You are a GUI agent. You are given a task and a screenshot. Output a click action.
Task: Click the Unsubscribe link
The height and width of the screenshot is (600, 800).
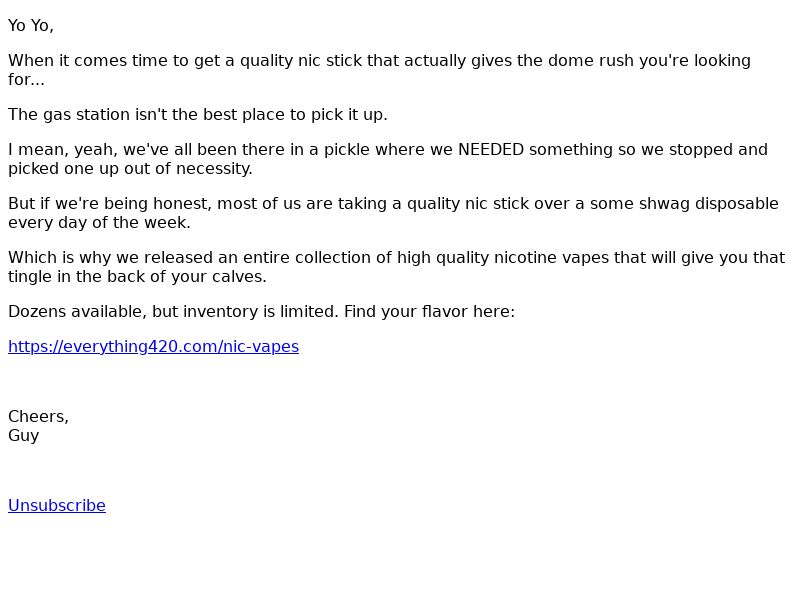pos(57,506)
